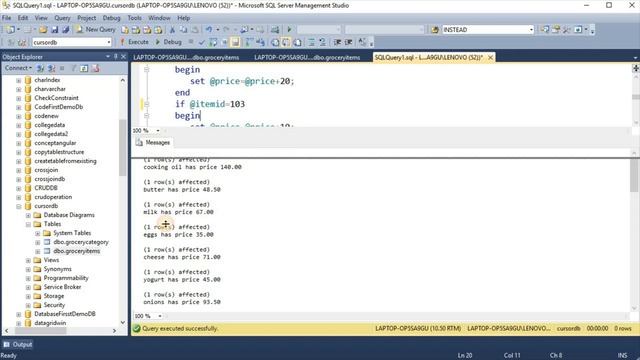This screenshot has height=360, width=640.
Task: Select the dbo.groceryitems table
Action: click(76, 251)
